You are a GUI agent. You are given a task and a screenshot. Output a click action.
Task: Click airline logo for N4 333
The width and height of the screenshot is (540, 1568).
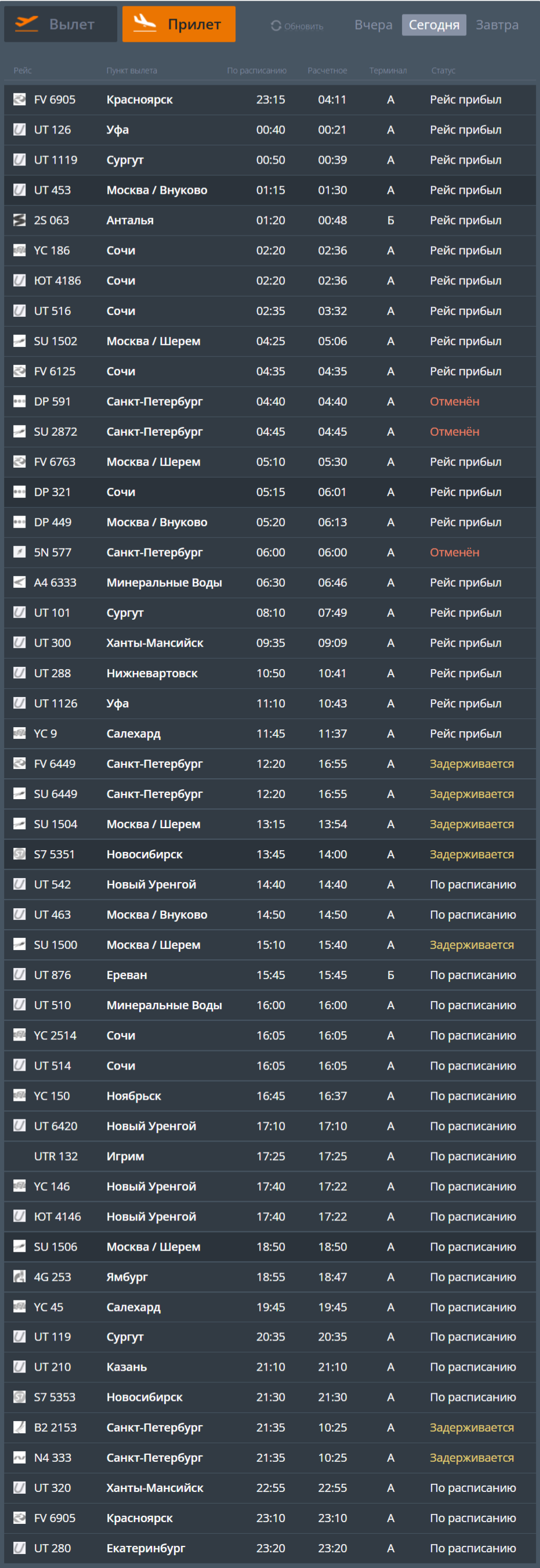click(x=20, y=1457)
